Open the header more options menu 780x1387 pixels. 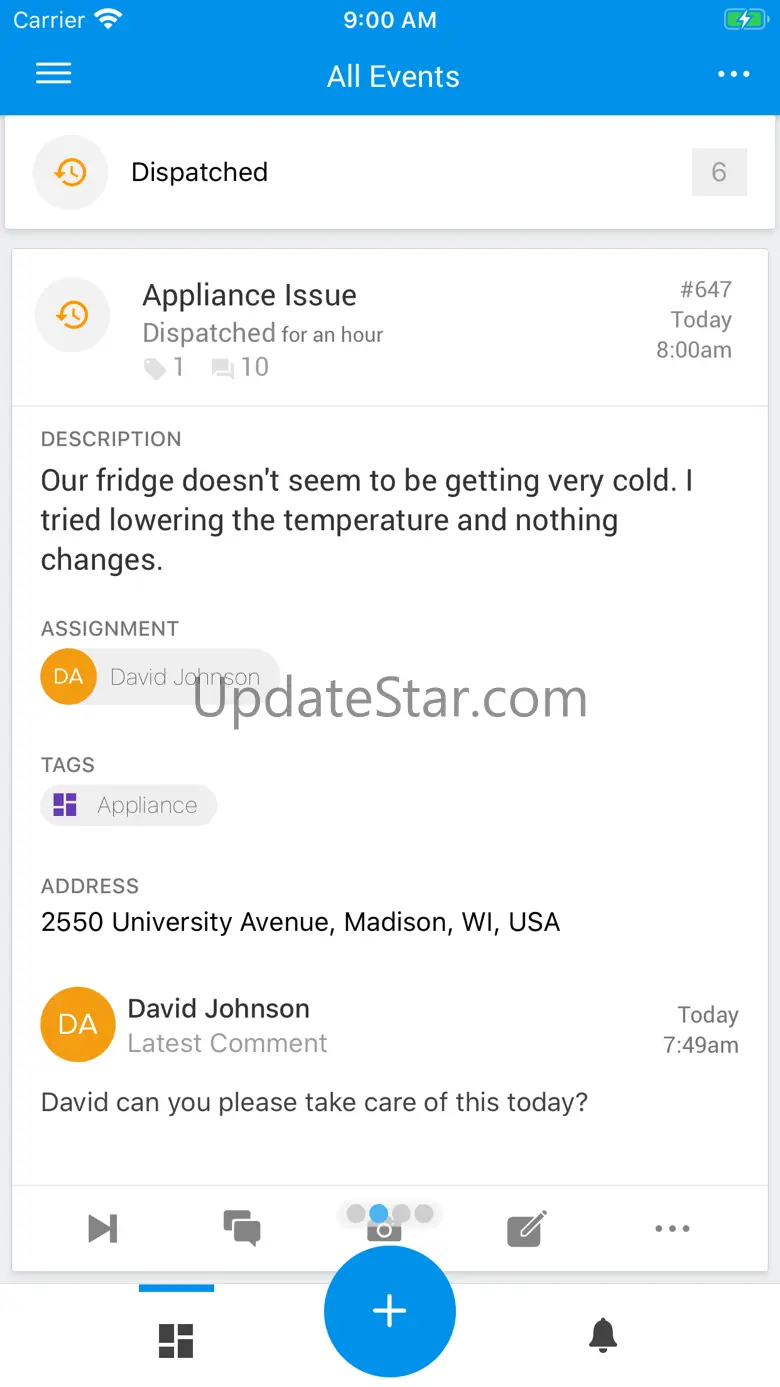tap(733, 75)
